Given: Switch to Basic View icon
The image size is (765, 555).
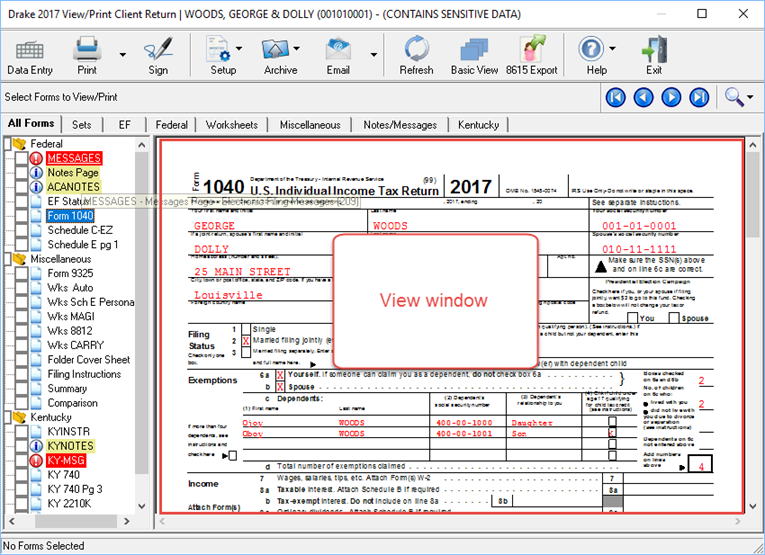Looking at the screenshot, I should click(474, 50).
